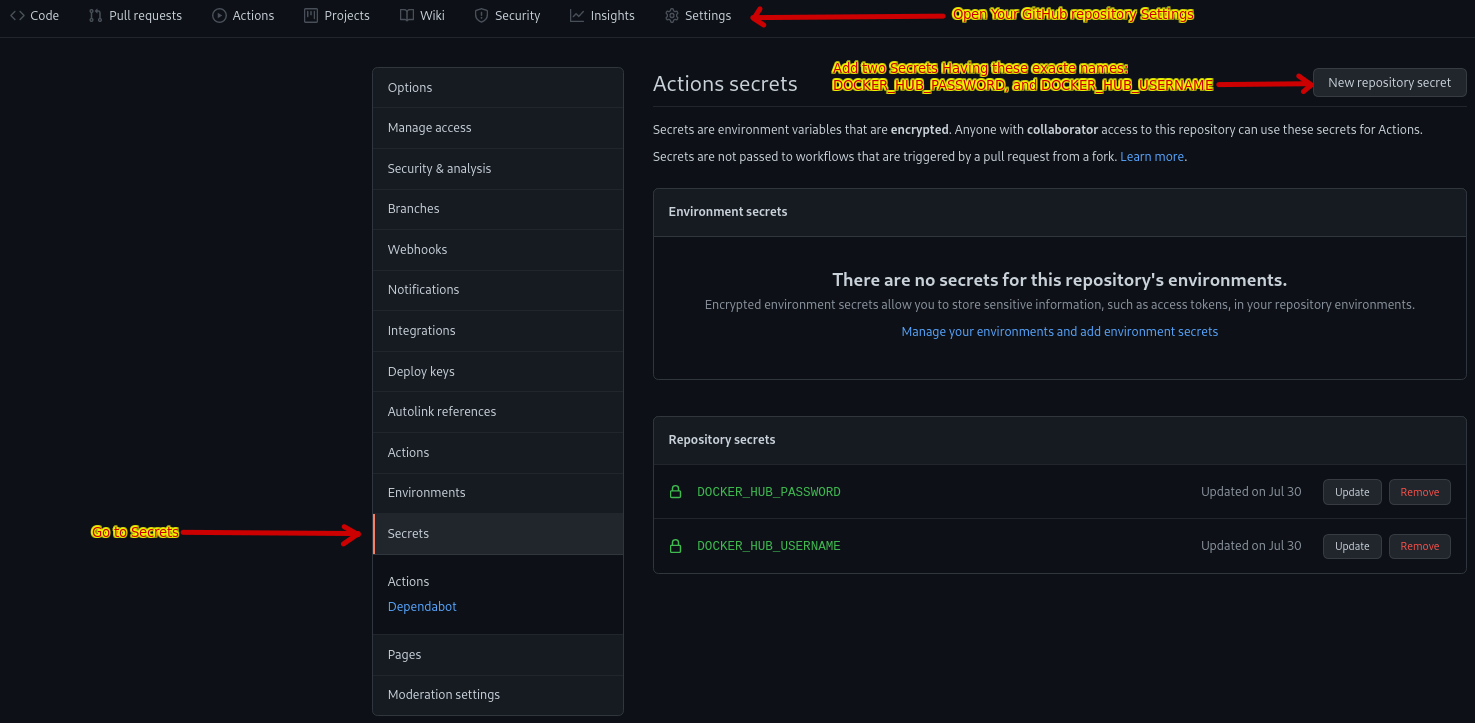This screenshot has width=1475, height=723.
Task: Click New repository secret button
Action: (x=1389, y=83)
